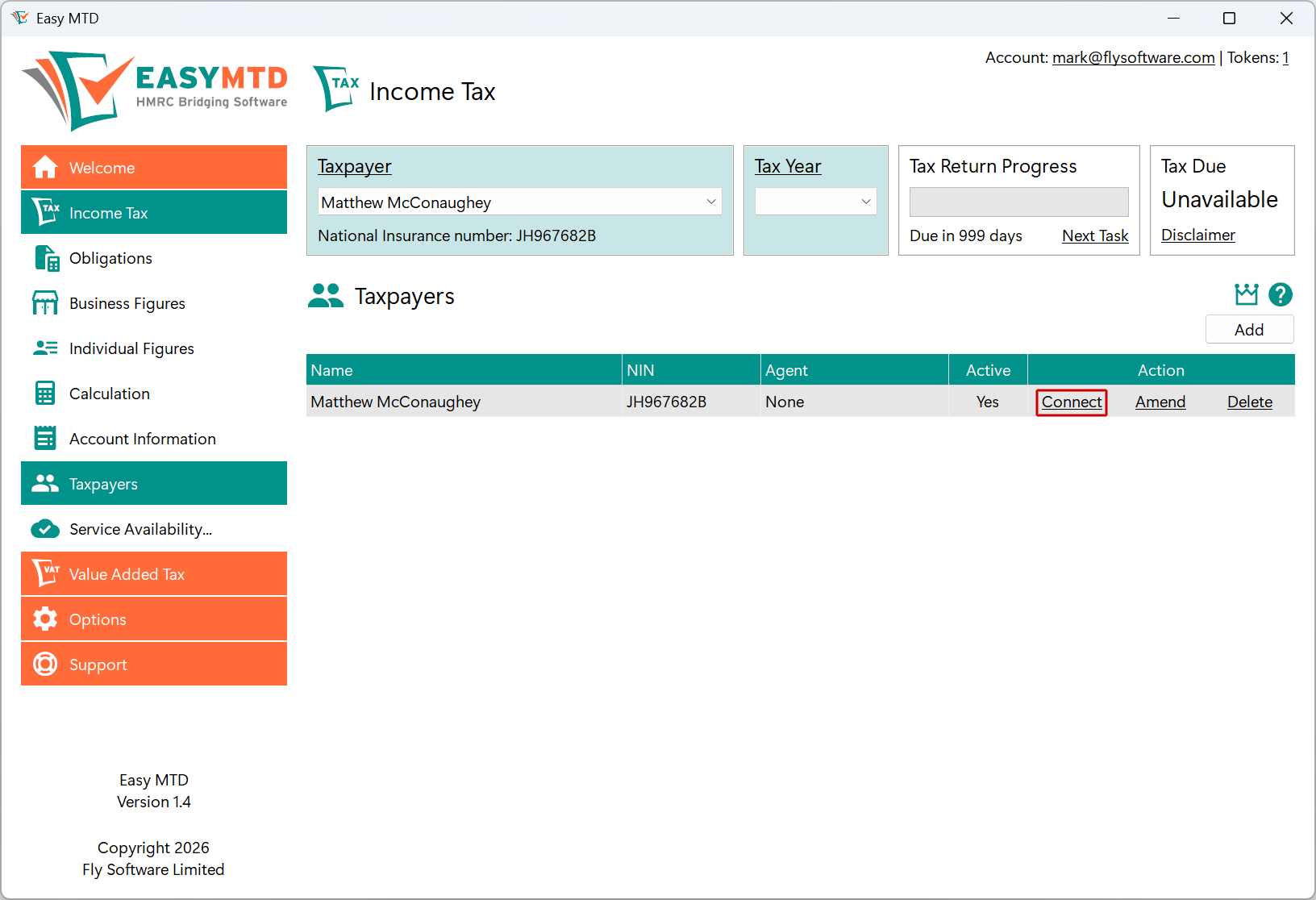Click the Agent column header

click(x=855, y=369)
